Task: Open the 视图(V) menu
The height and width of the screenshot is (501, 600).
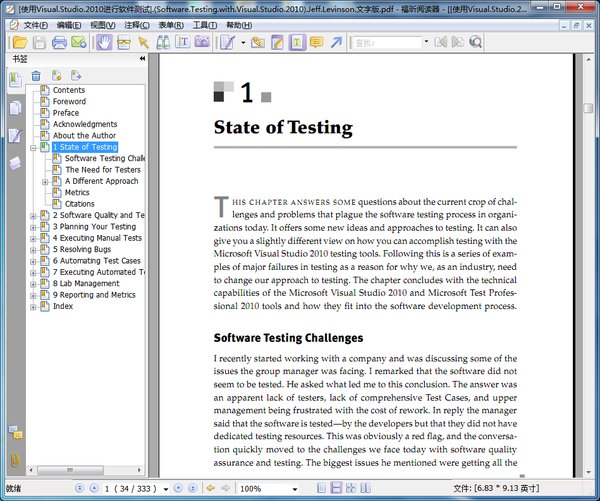Action: pos(103,25)
